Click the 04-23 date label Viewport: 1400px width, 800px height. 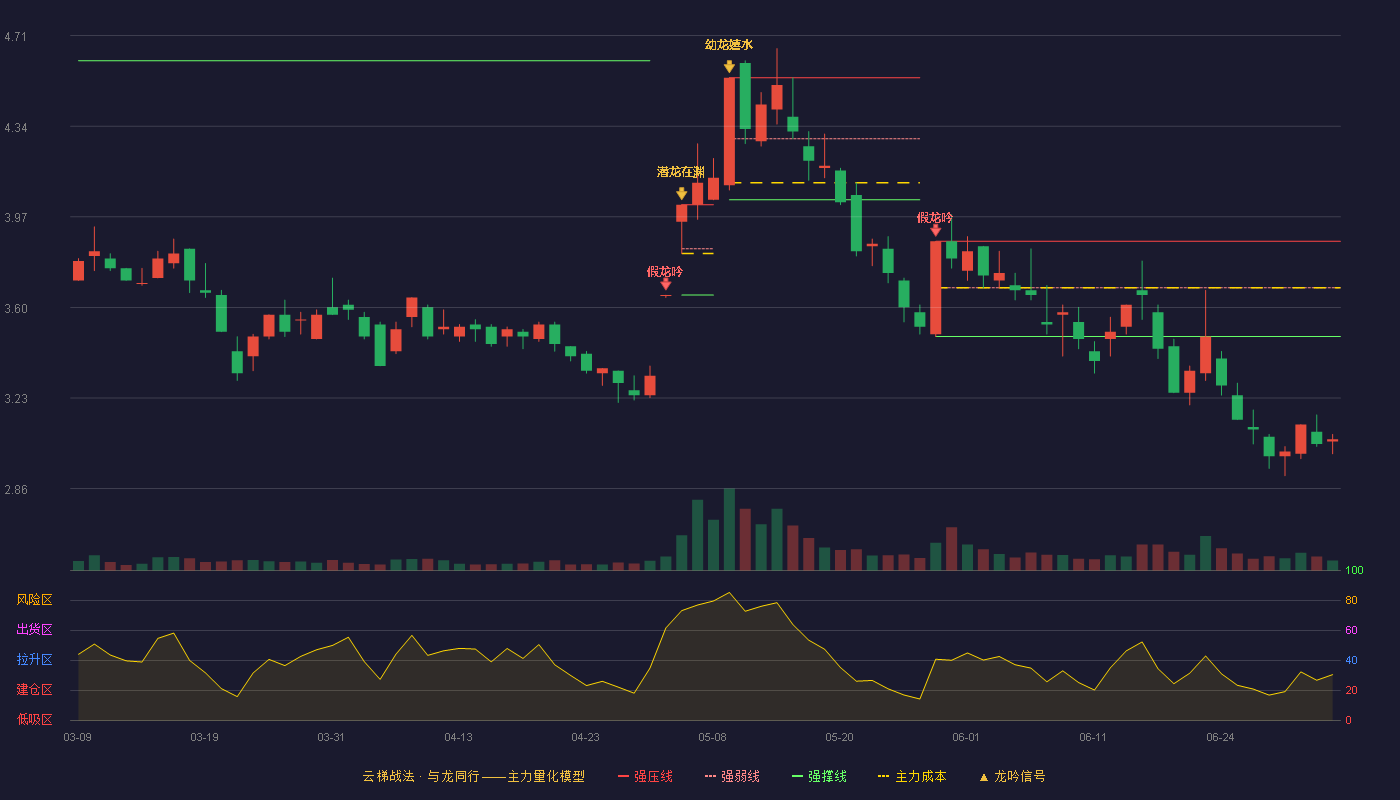(x=585, y=737)
